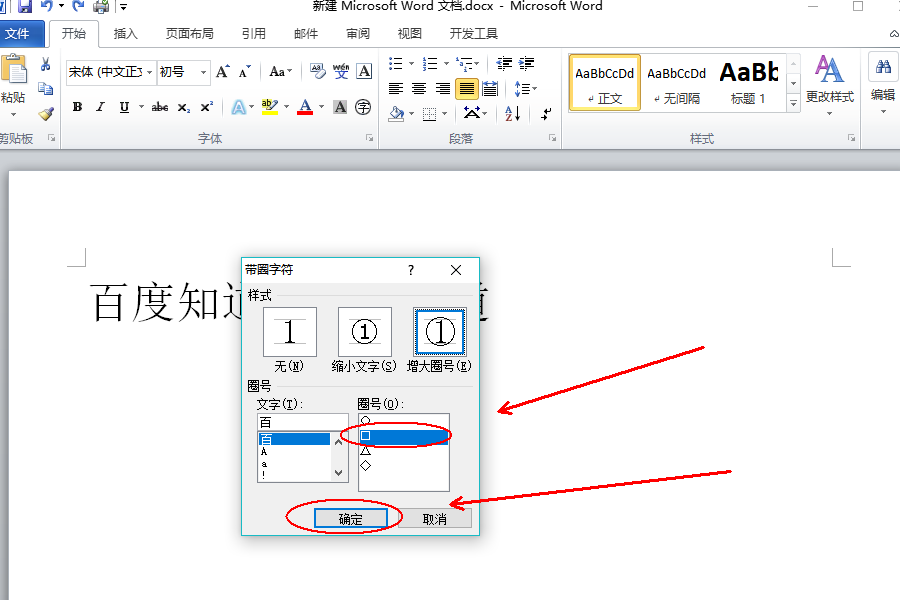Toggle the Justify alignment button
Screen dimensions: 900x600
[467, 89]
